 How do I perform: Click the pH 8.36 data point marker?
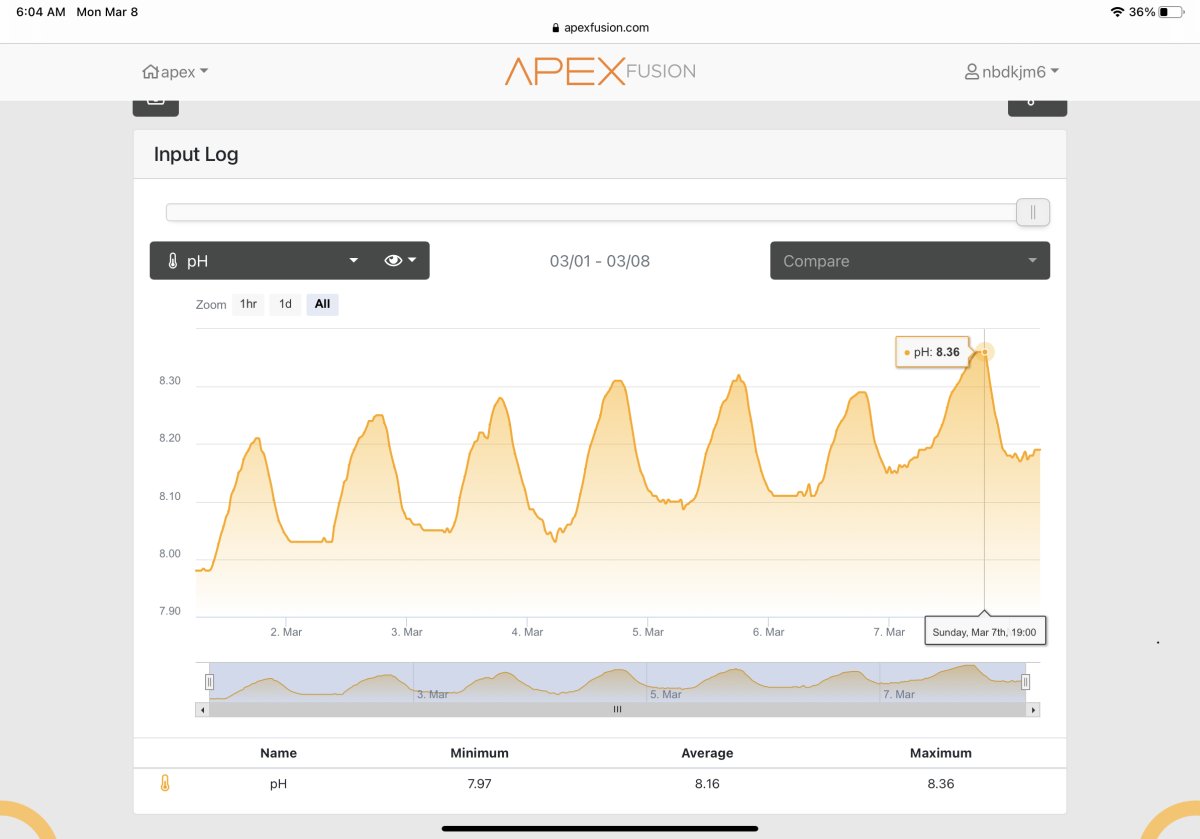point(985,352)
